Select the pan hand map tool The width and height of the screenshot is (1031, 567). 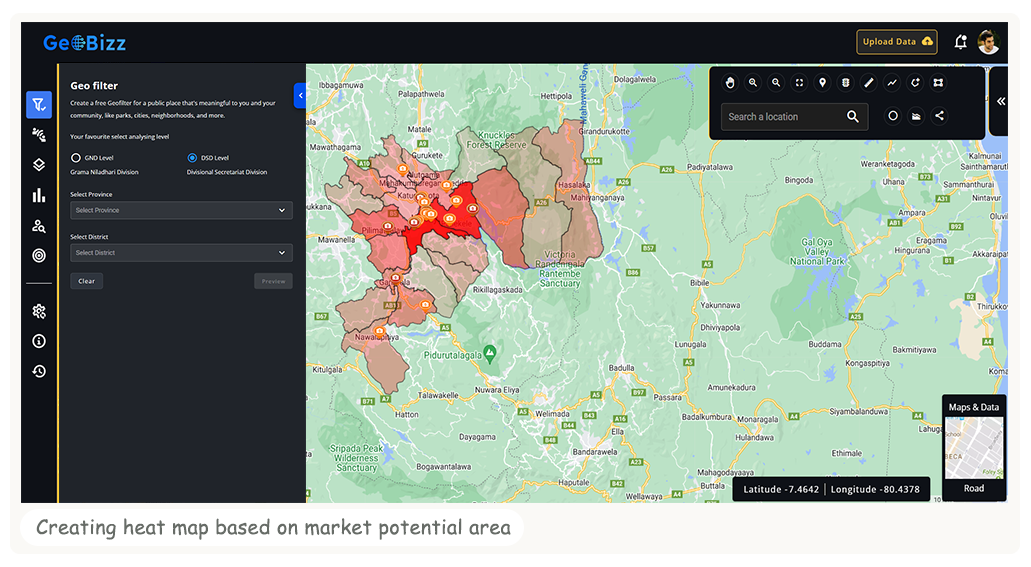click(x=730, y=83)
